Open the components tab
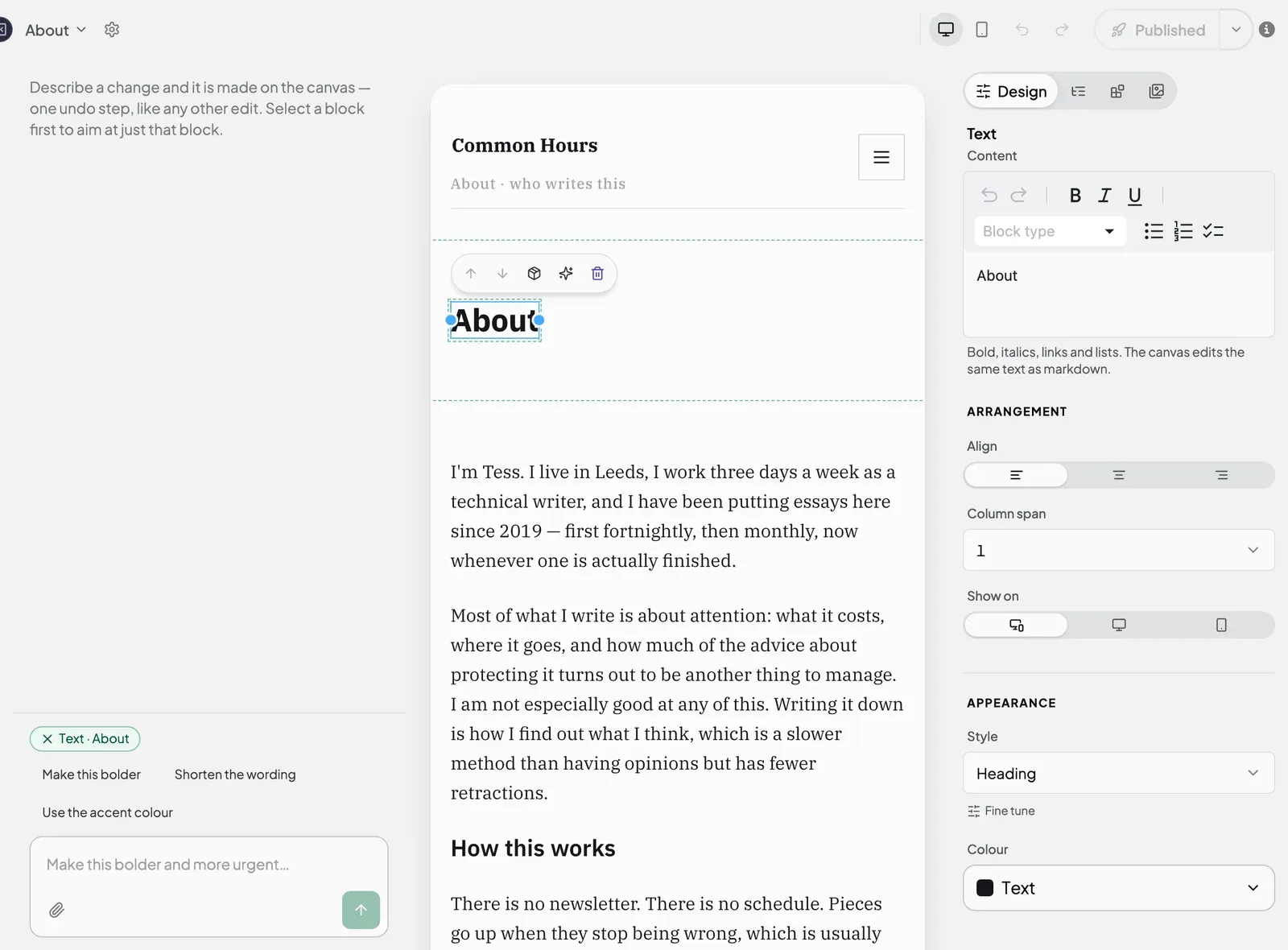 point(1117,91)
